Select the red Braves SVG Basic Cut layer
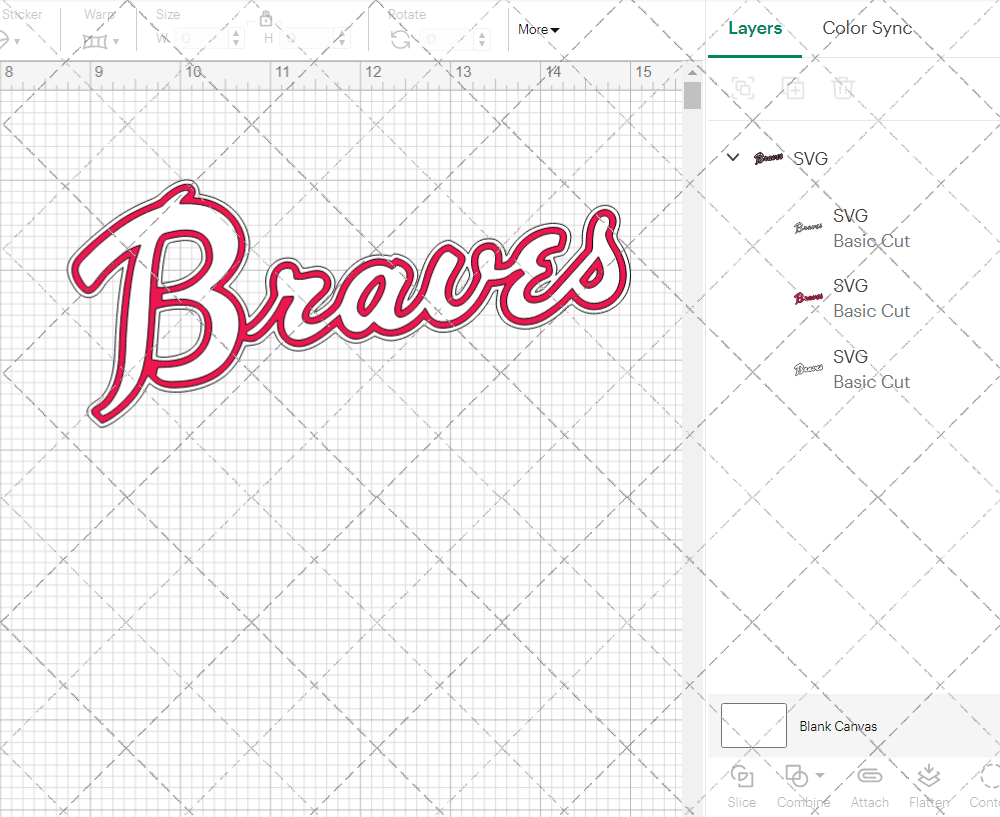Viewport: 1000px width, 817px height. (x=853, y=298)
